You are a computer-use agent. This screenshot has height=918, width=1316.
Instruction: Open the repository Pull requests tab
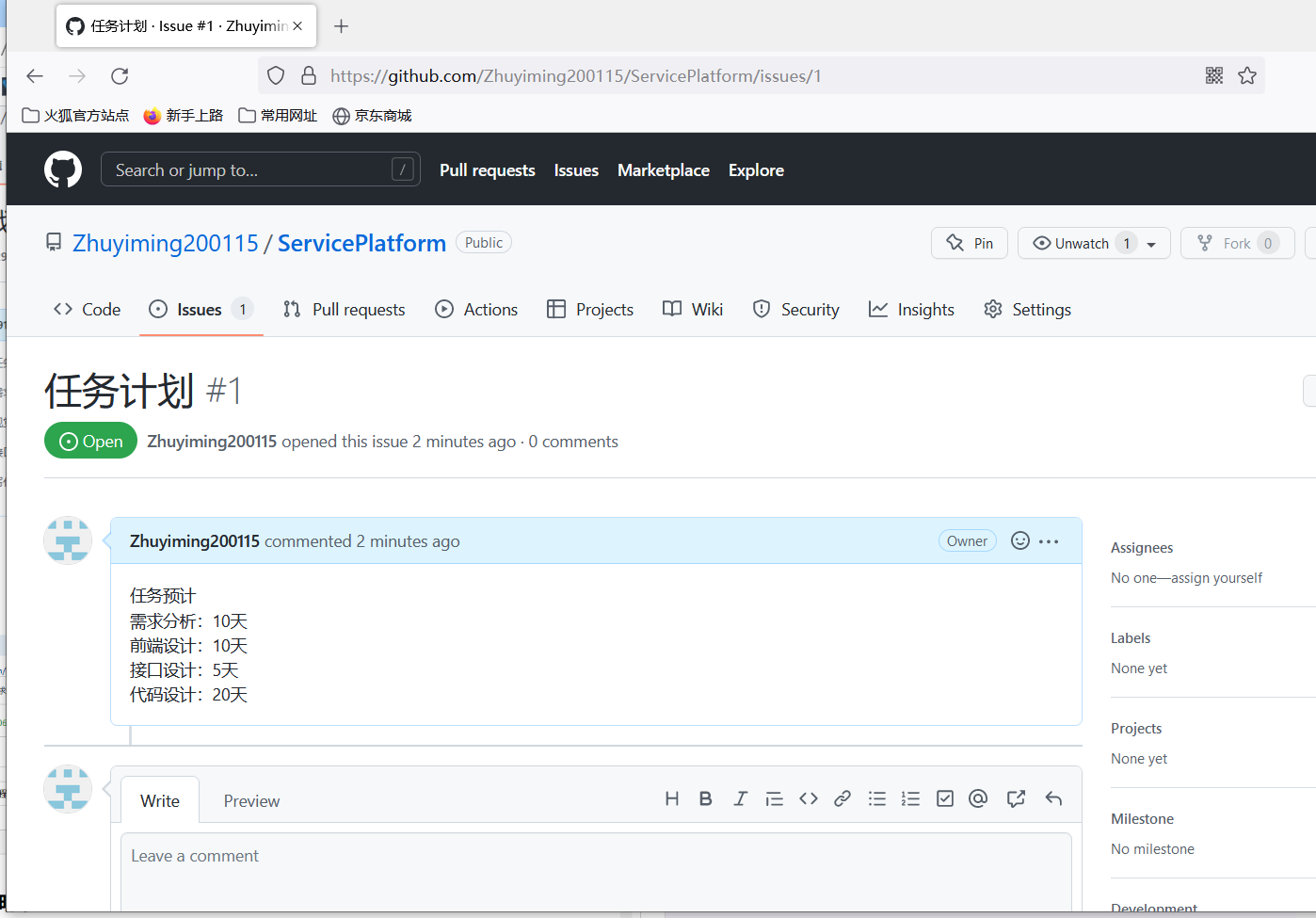345,309
